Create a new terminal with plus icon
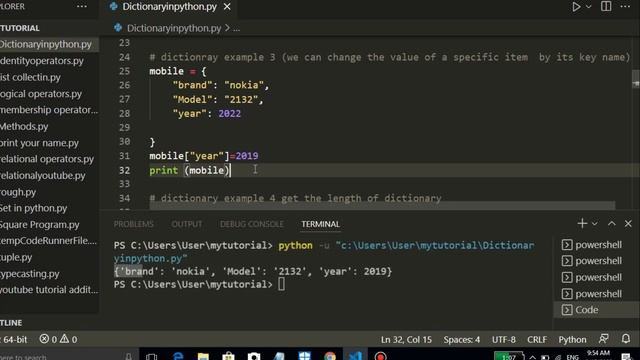Image resolution: width=640 pixels, height=360 pixels. click(582, 223)
